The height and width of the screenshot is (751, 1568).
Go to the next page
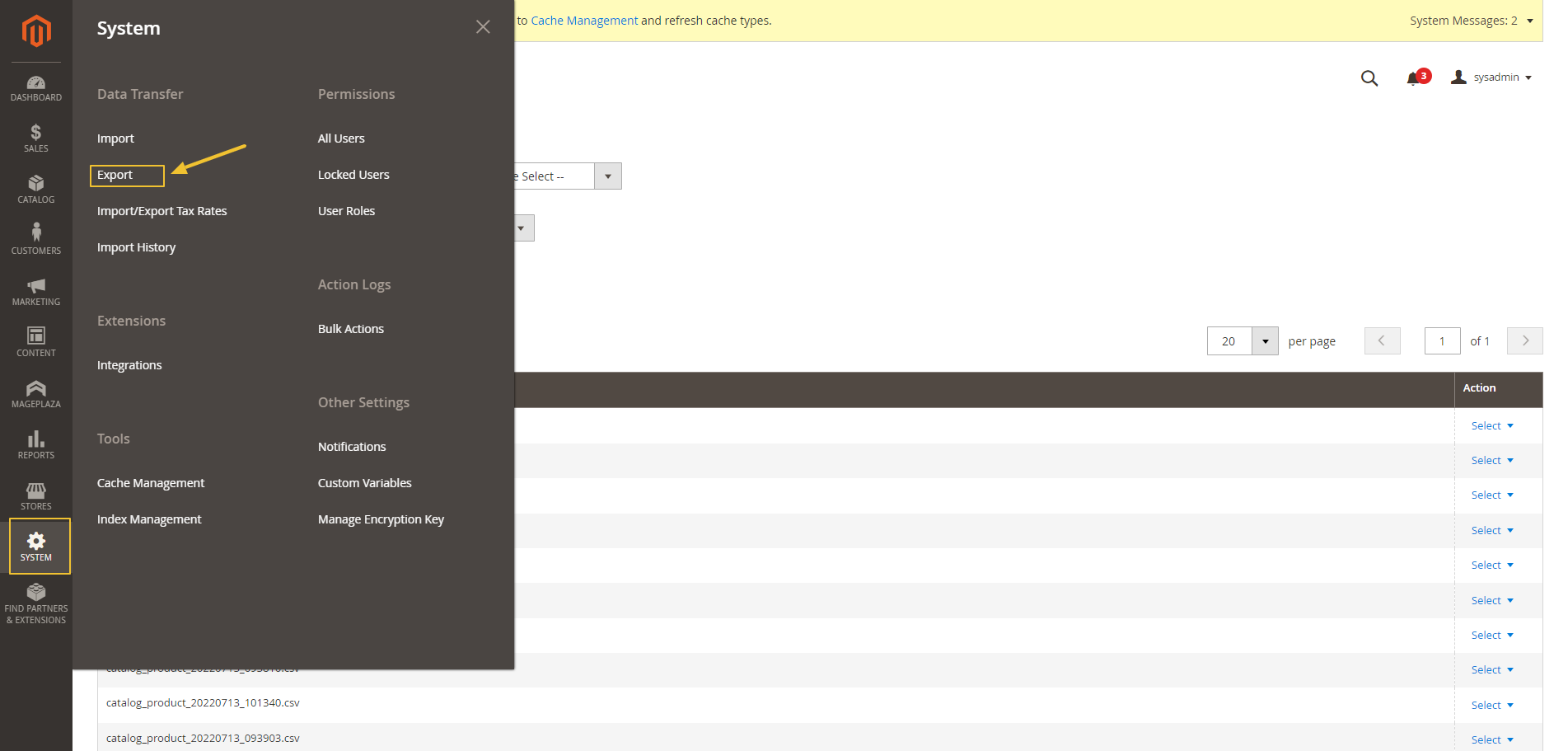(x=1524, y=340)
